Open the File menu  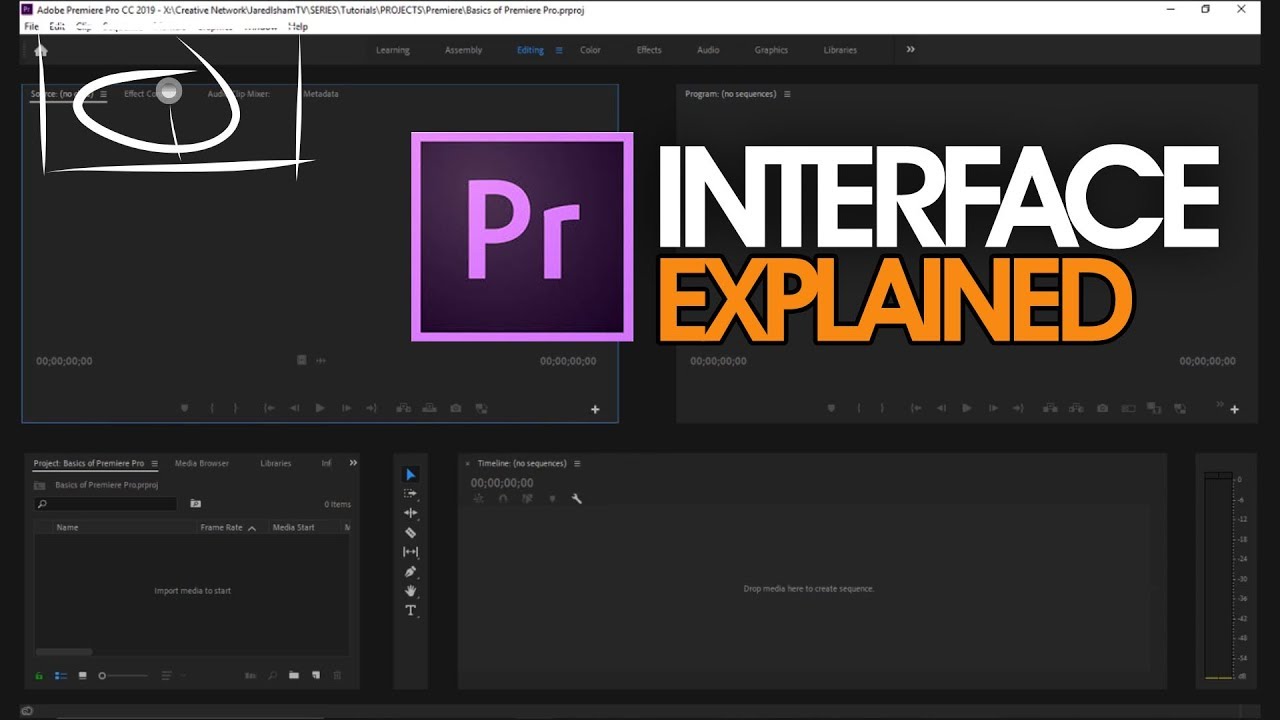pyautogui.click(x=31, y=26)
